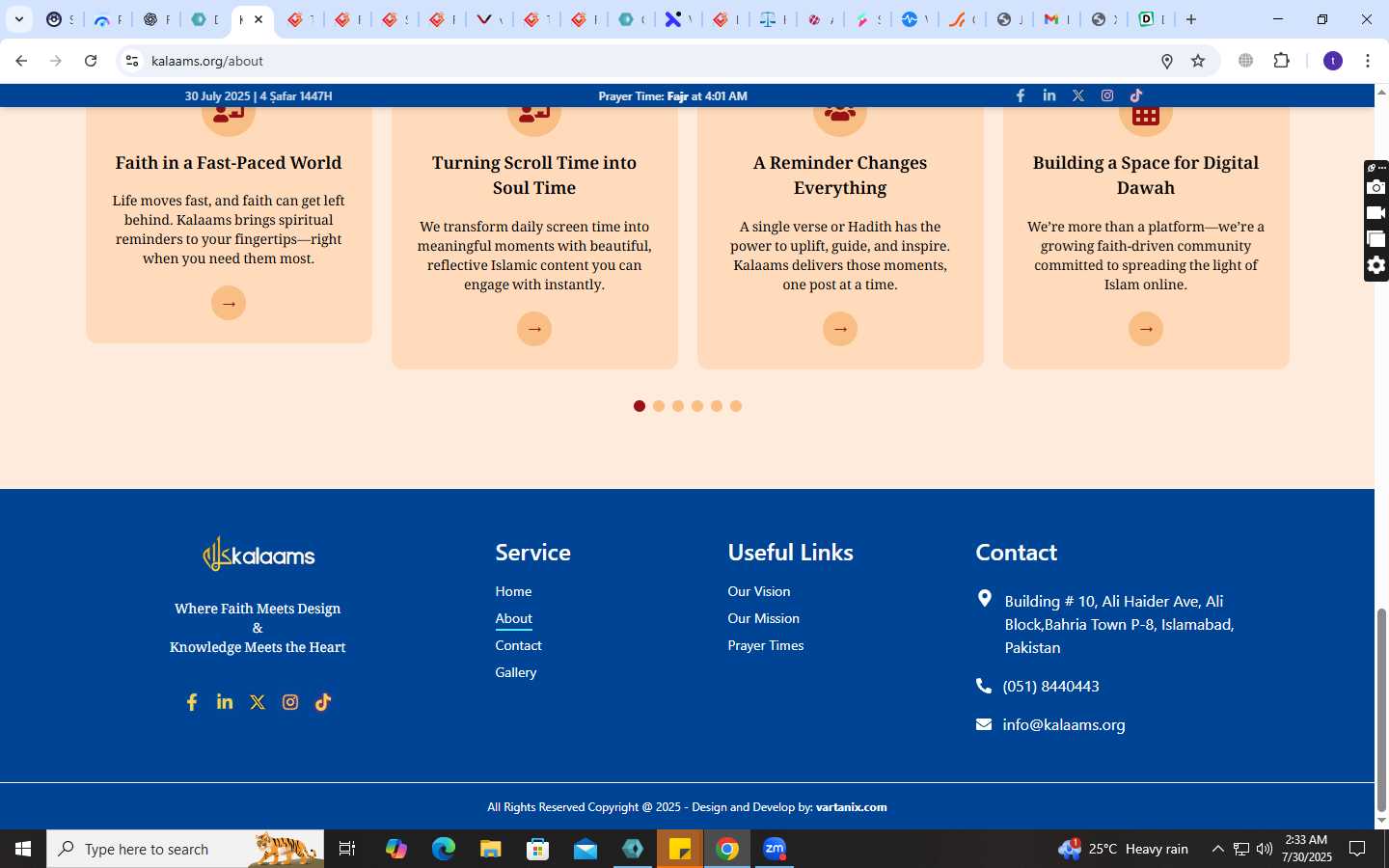The image size is (1389, 868).
Task: Click the Kalaams logo in the footer
Action: pos(259,554)
